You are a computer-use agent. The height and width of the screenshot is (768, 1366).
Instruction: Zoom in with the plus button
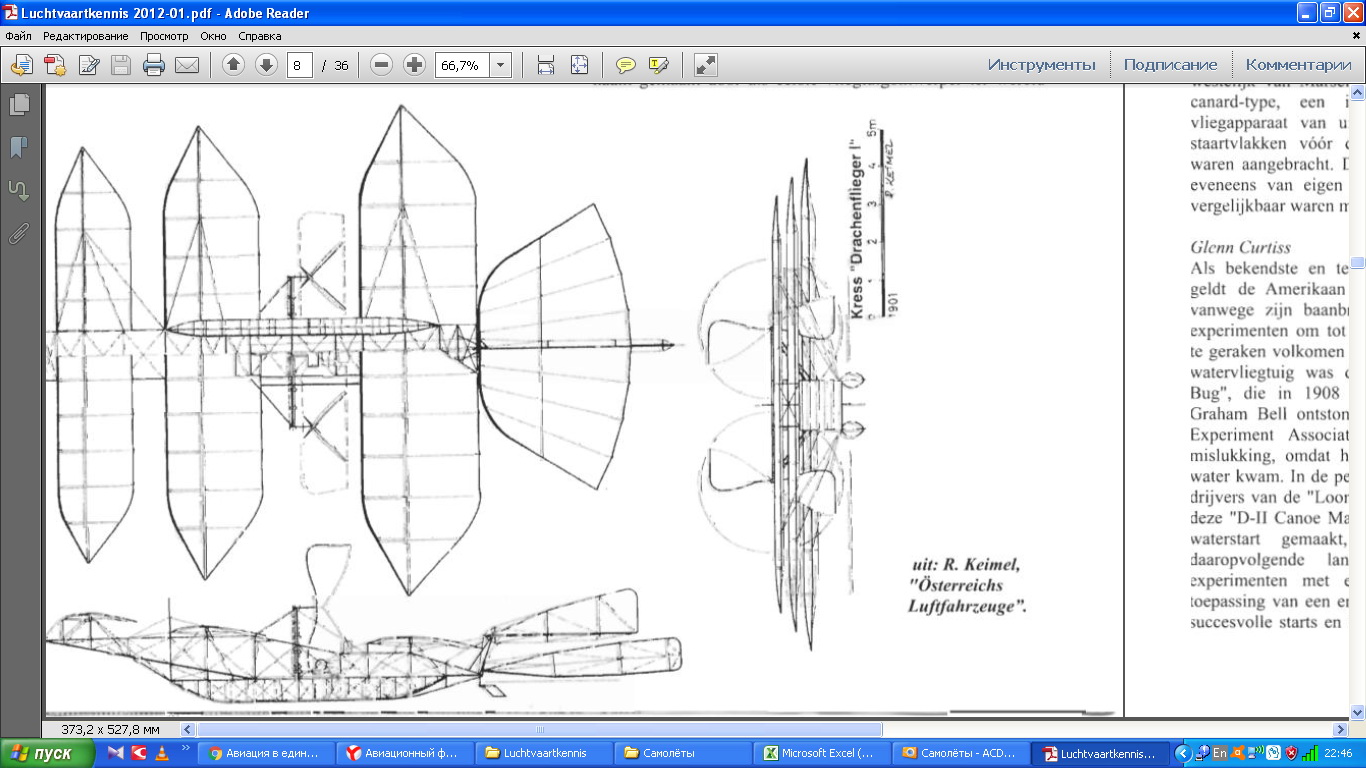(x=414, y=66)
